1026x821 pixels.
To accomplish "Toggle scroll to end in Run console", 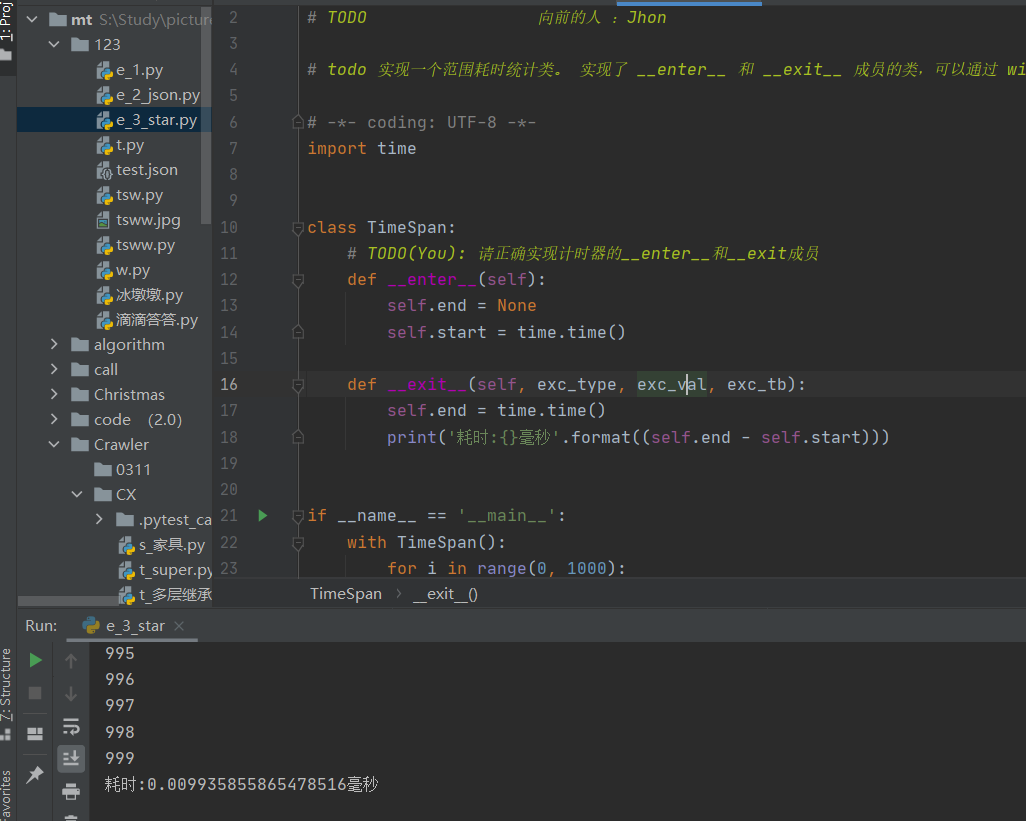I will (x=71, y=759).
